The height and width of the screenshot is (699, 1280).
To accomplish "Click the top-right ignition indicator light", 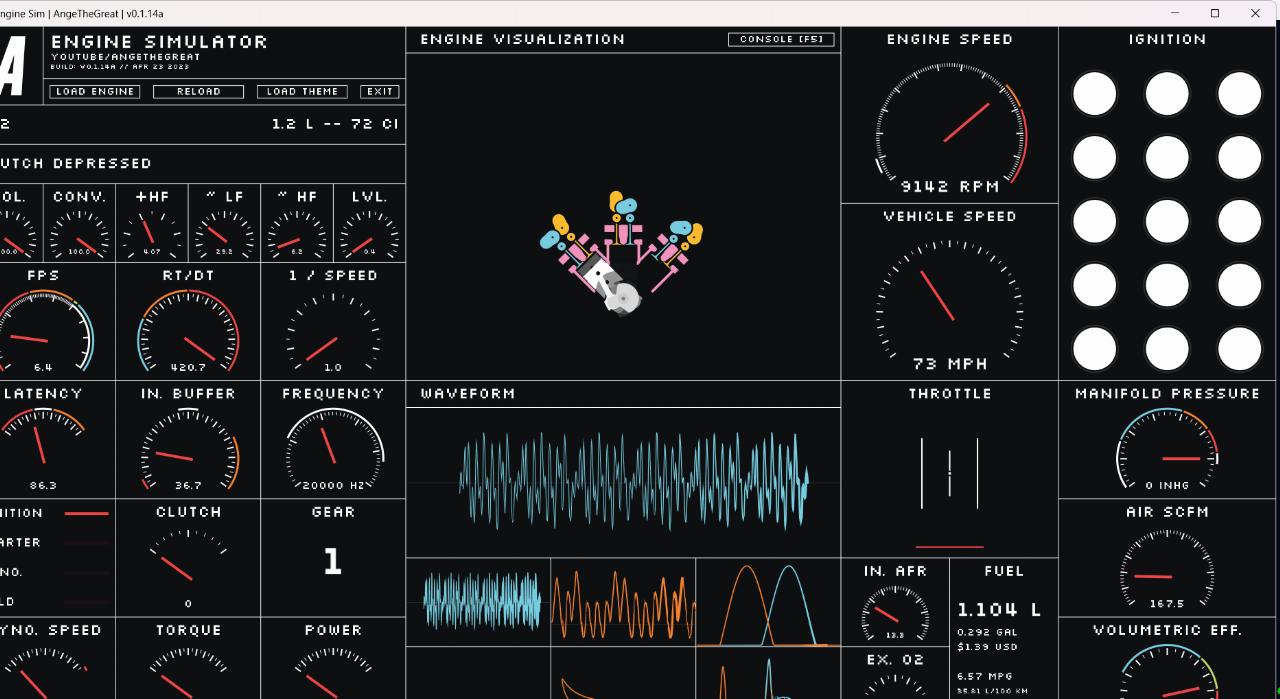I will (x=1239, y=94).
